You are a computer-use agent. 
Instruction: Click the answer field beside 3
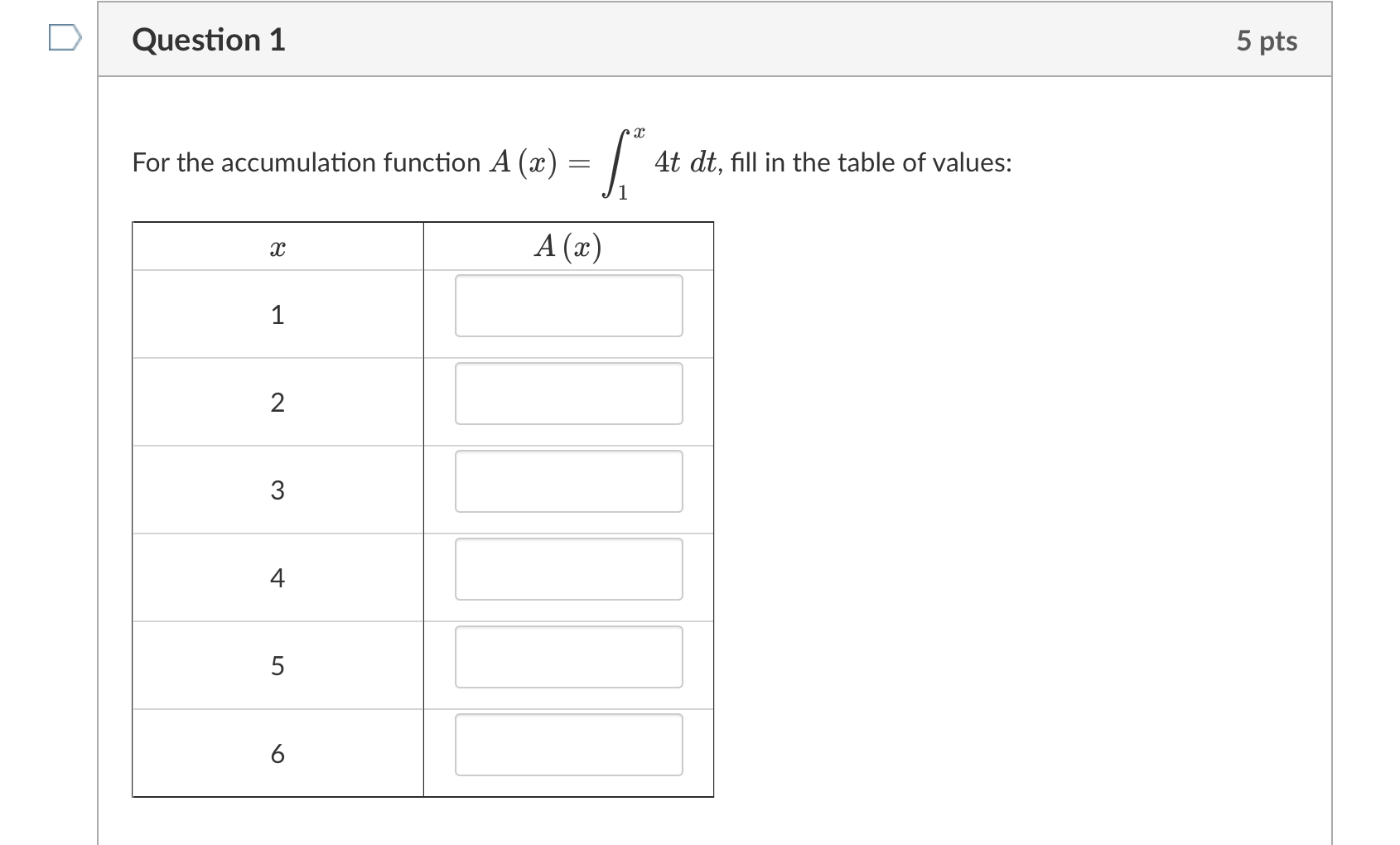pos(568,482)
